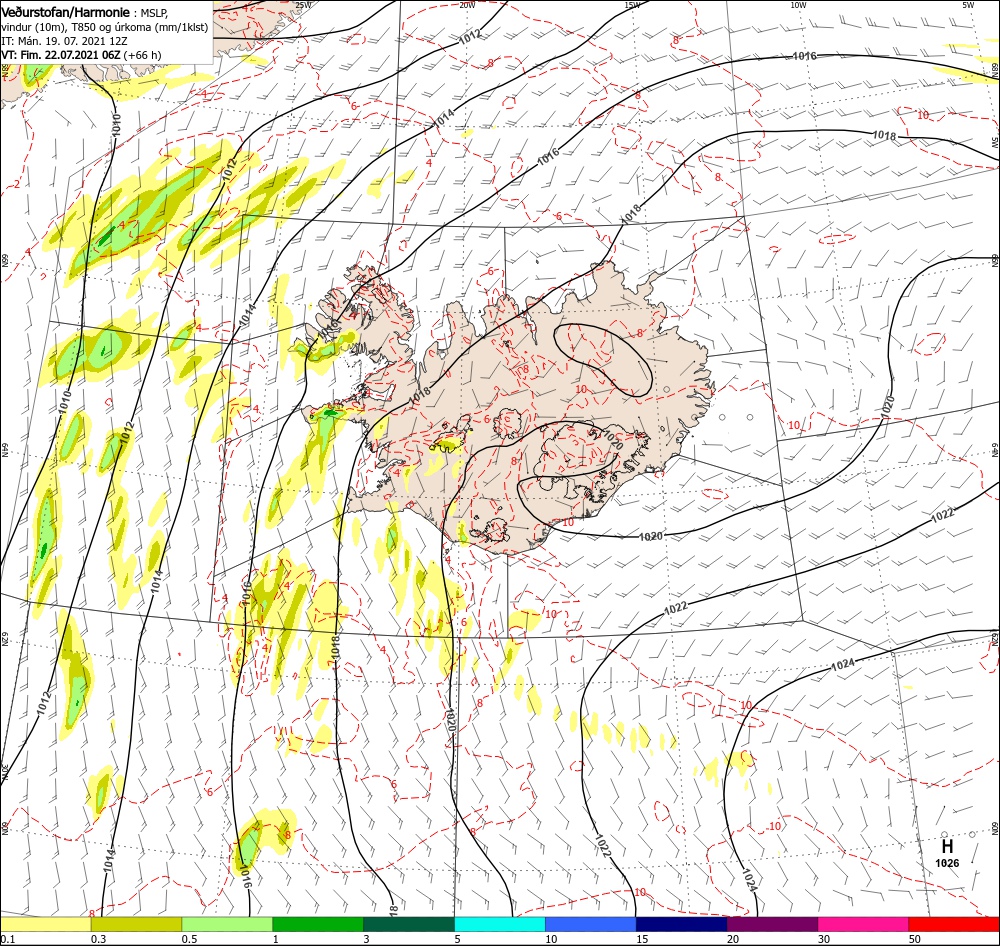Viewport: 1000px width, 946px height.
Task: Pick the cyan 5–10 mm legend swatch
Action: (500, 924)
